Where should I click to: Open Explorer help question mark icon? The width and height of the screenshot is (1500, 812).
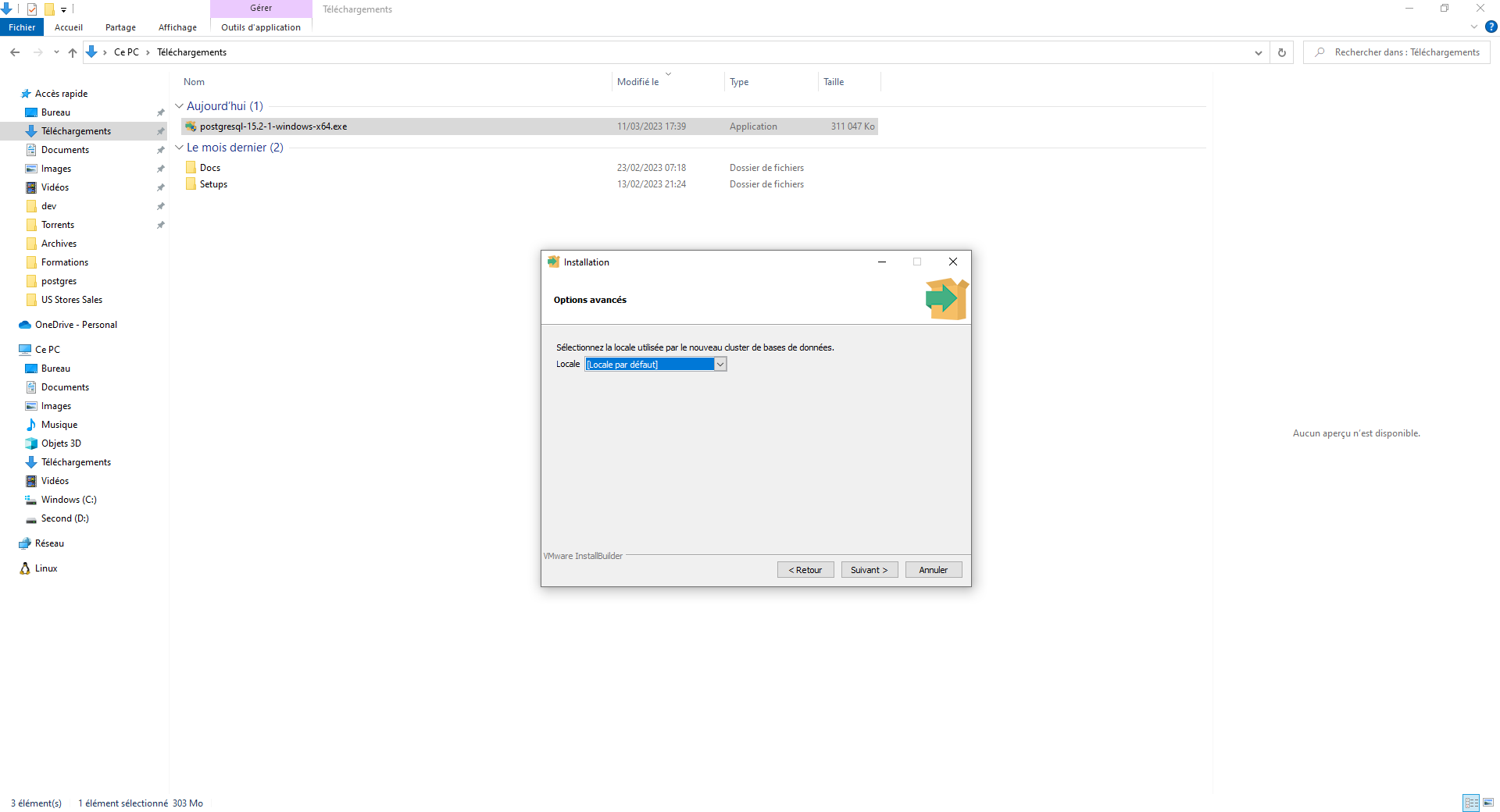tap(1491, 27)
